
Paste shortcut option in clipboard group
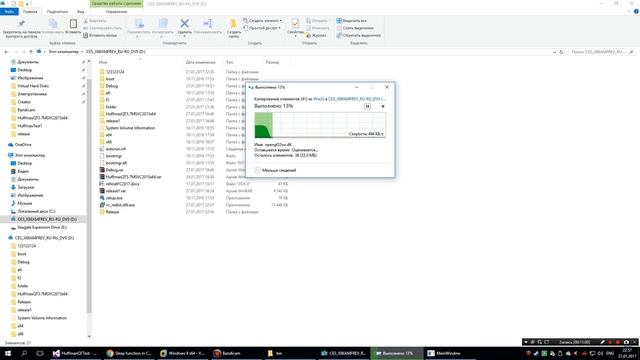(x=100, y=36)
